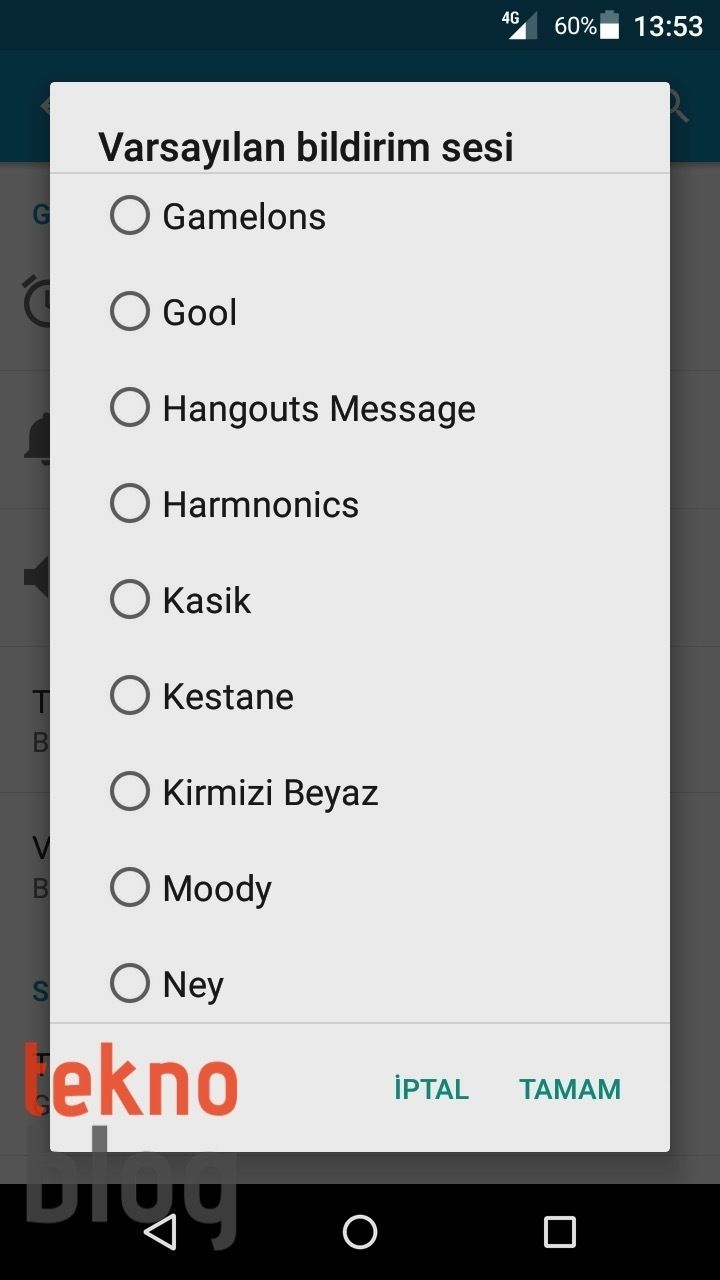
Task: Tap the clock showing 13:53
Action: [668, 26]
